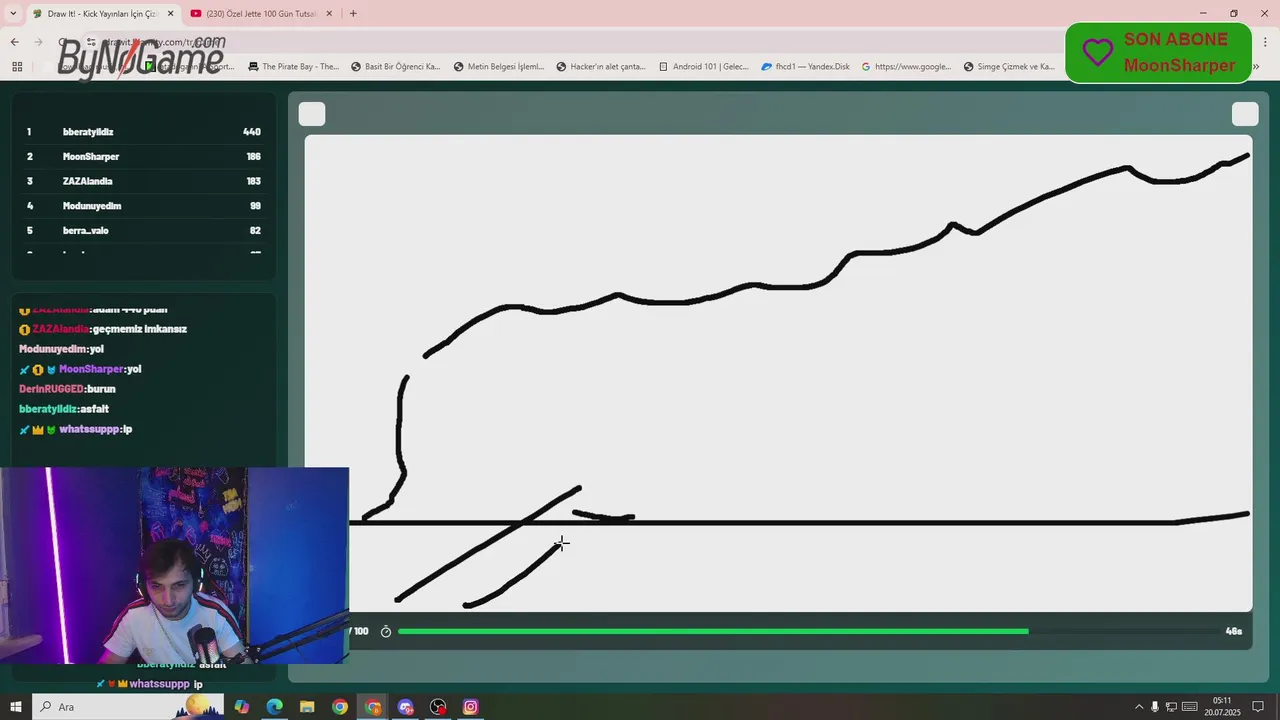Select leaderboard row berra_valo
This screenshot has width=1280, height=720.
coord(144,230)
